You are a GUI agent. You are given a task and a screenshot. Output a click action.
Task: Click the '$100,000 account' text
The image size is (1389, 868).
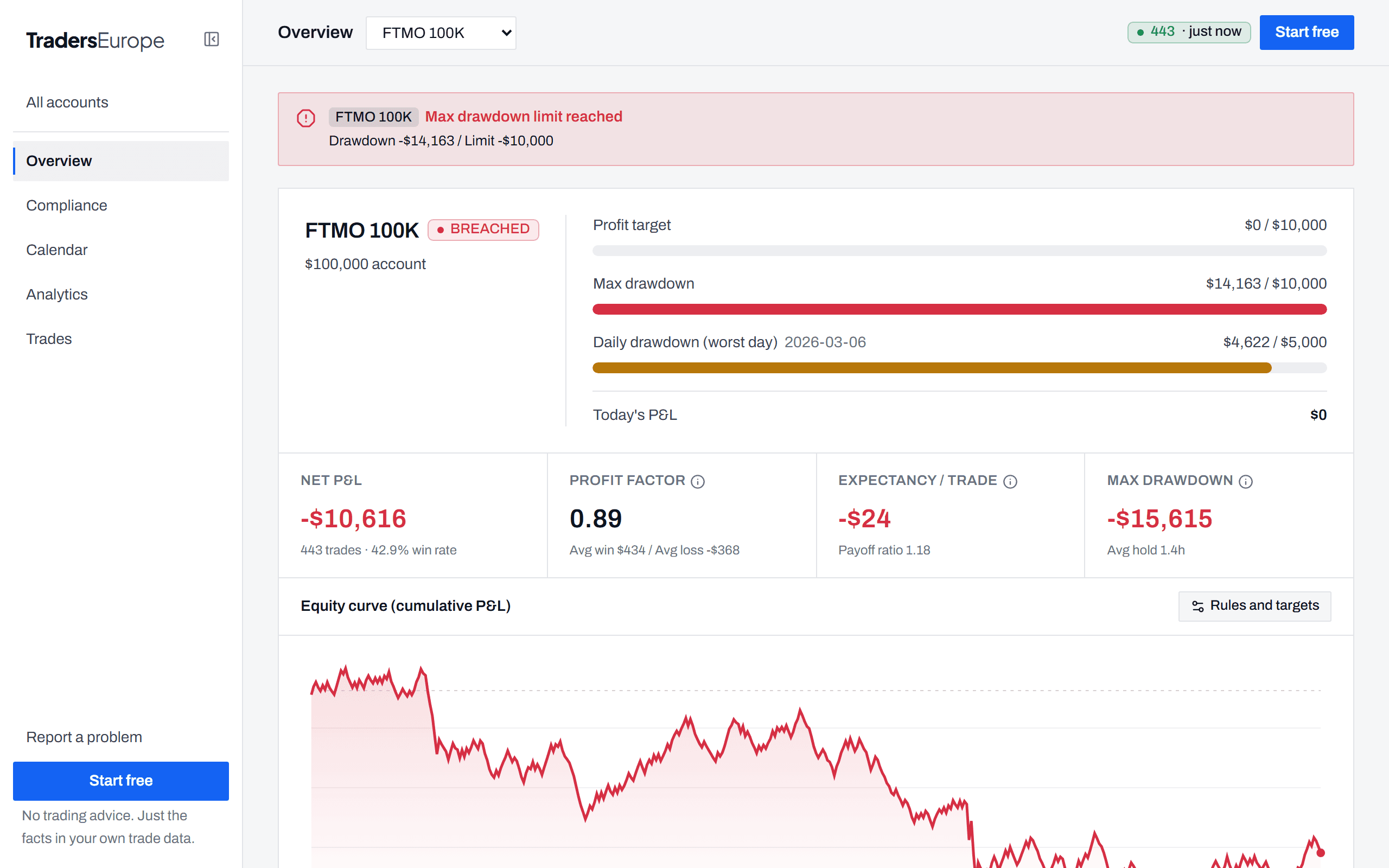[x=365, y=264]
